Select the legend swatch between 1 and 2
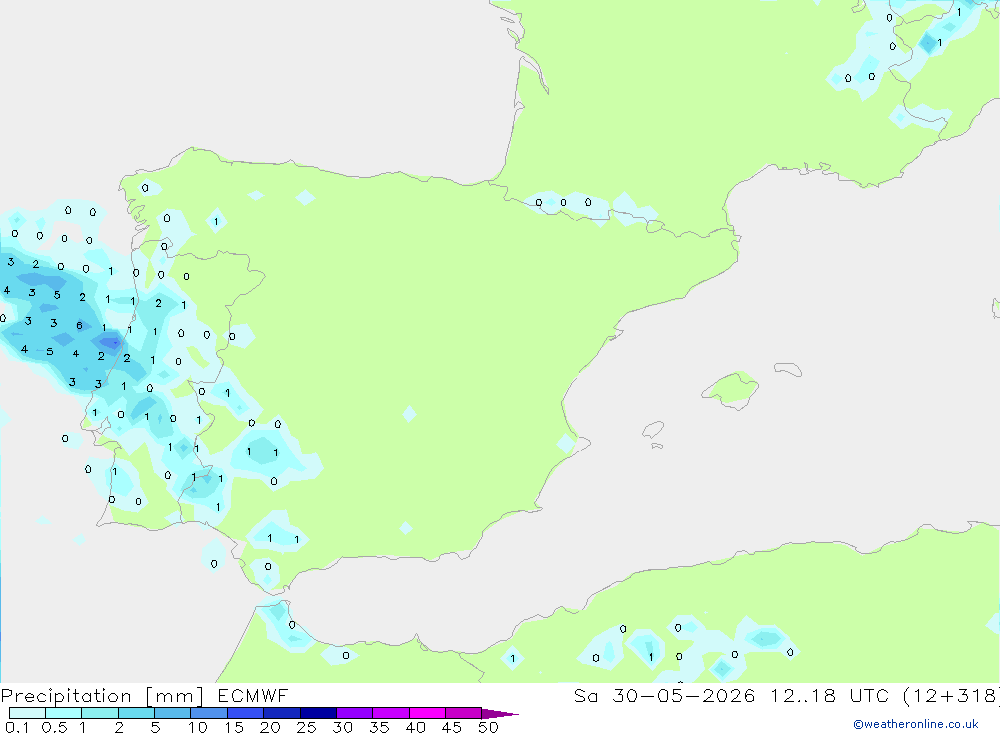 click(x=100, y=713)
